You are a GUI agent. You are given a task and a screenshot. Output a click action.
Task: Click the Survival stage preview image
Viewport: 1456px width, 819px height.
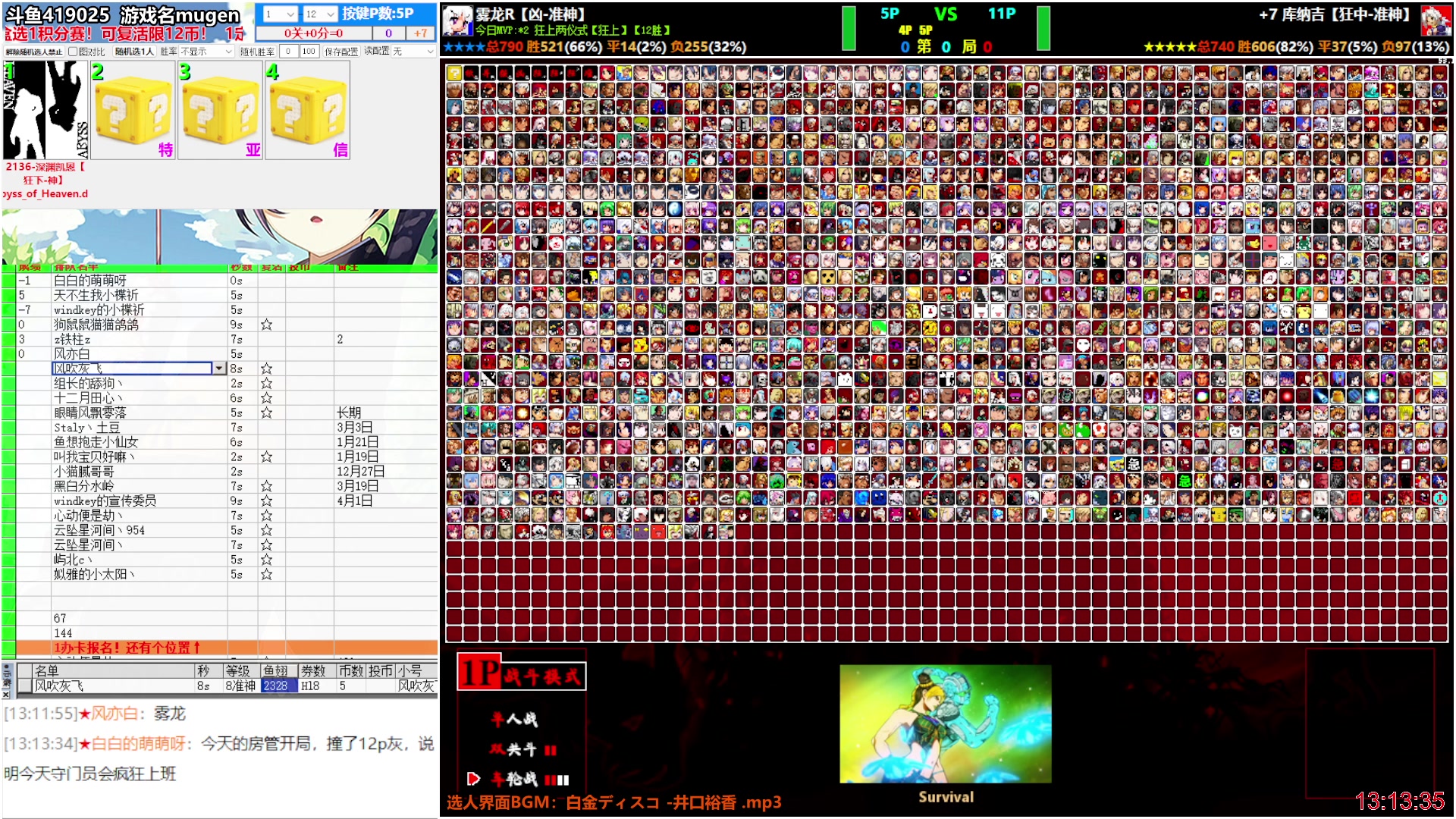pos(945,724)
